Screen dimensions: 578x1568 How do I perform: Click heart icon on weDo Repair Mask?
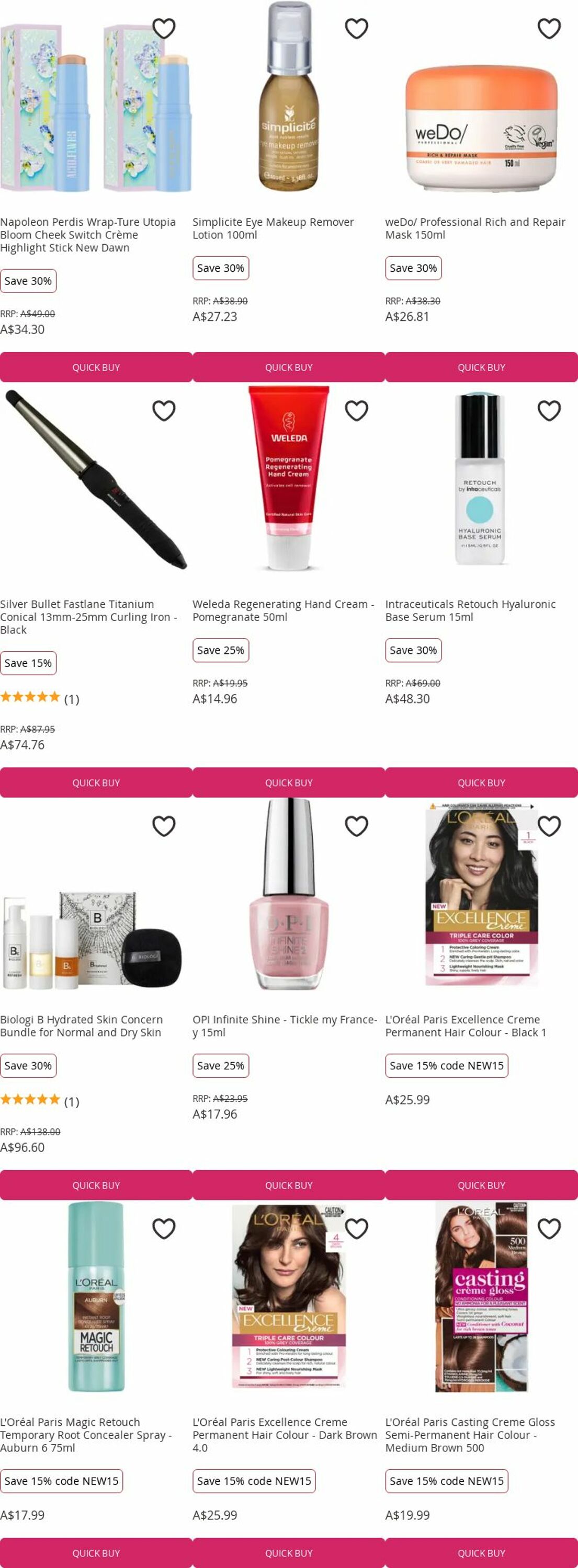click(549, 29)
